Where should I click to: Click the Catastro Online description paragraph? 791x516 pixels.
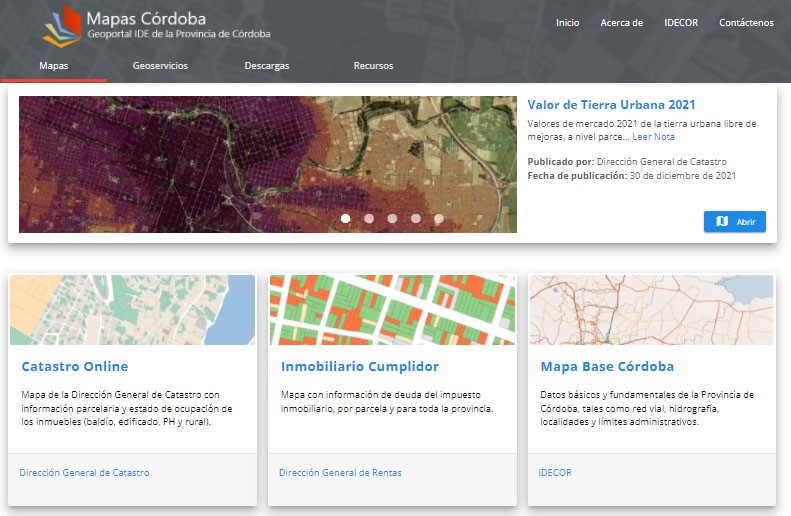(127, 408)
